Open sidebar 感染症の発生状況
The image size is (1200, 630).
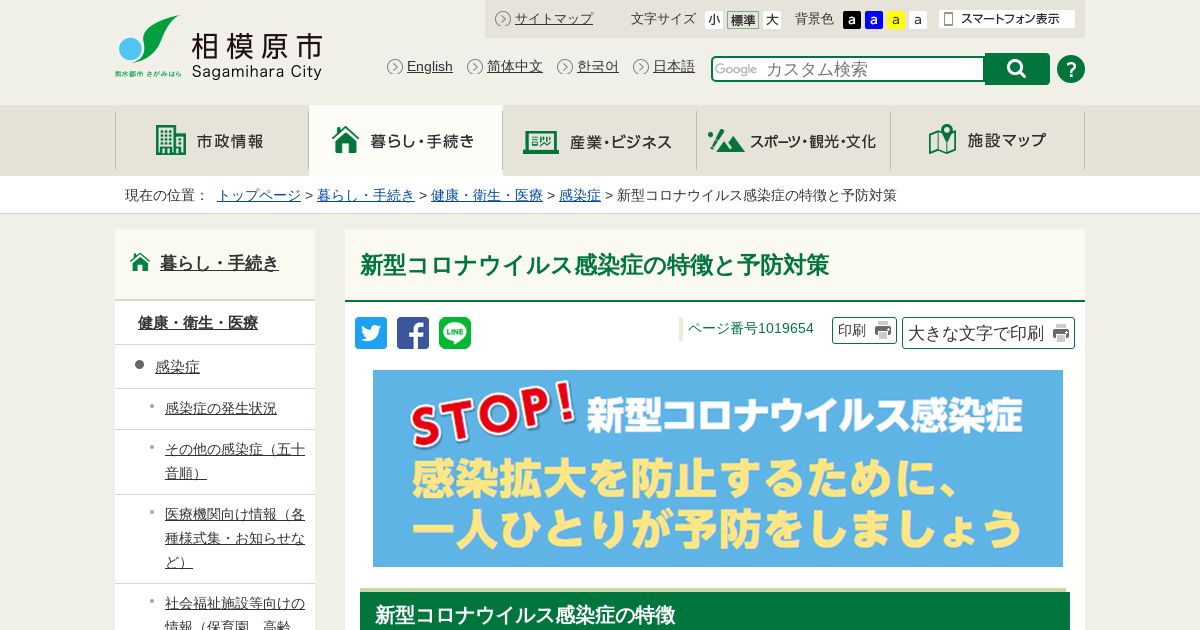pyautogui.click(x=221, y=408)
